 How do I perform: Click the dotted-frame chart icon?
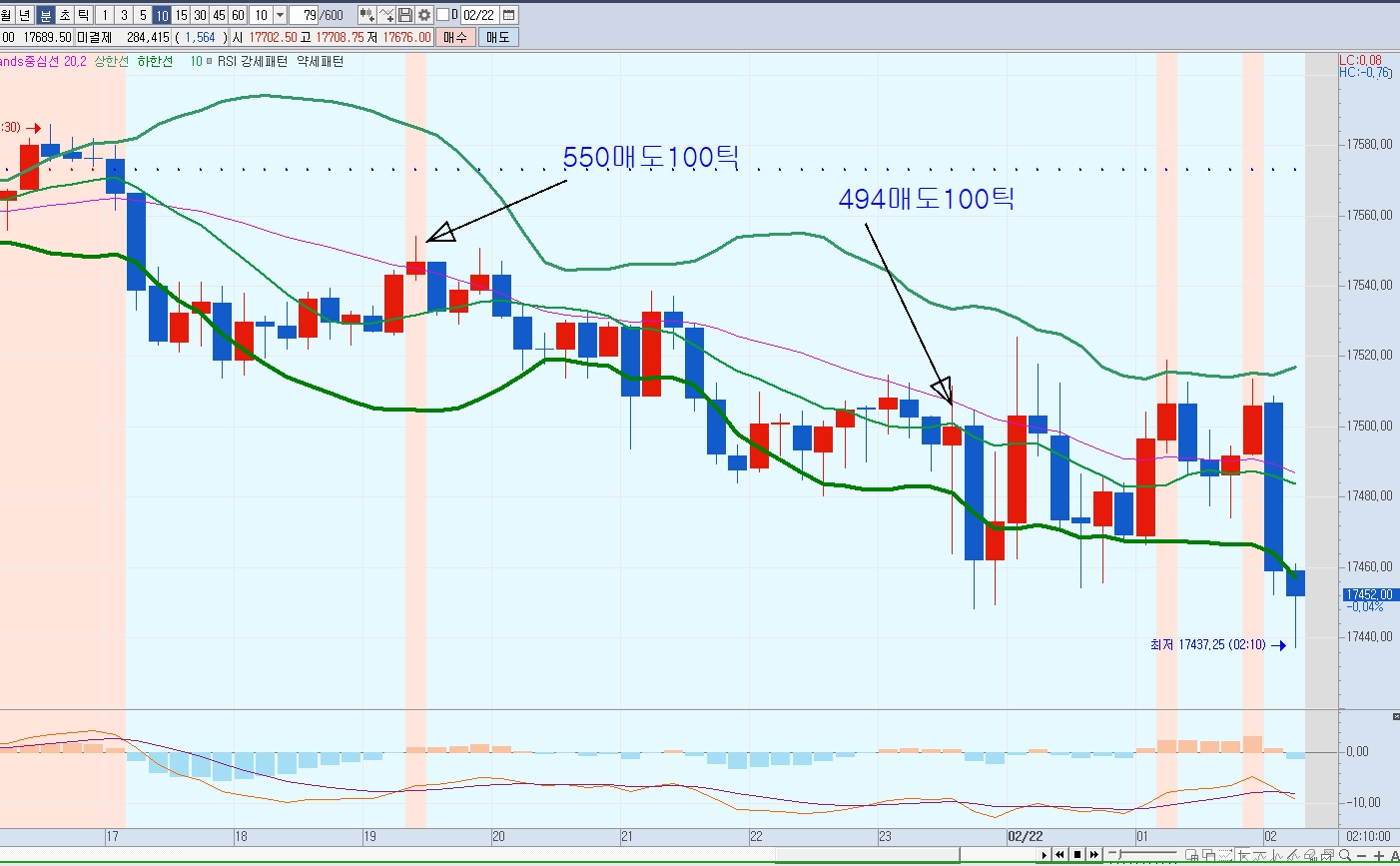point(1225,855)
